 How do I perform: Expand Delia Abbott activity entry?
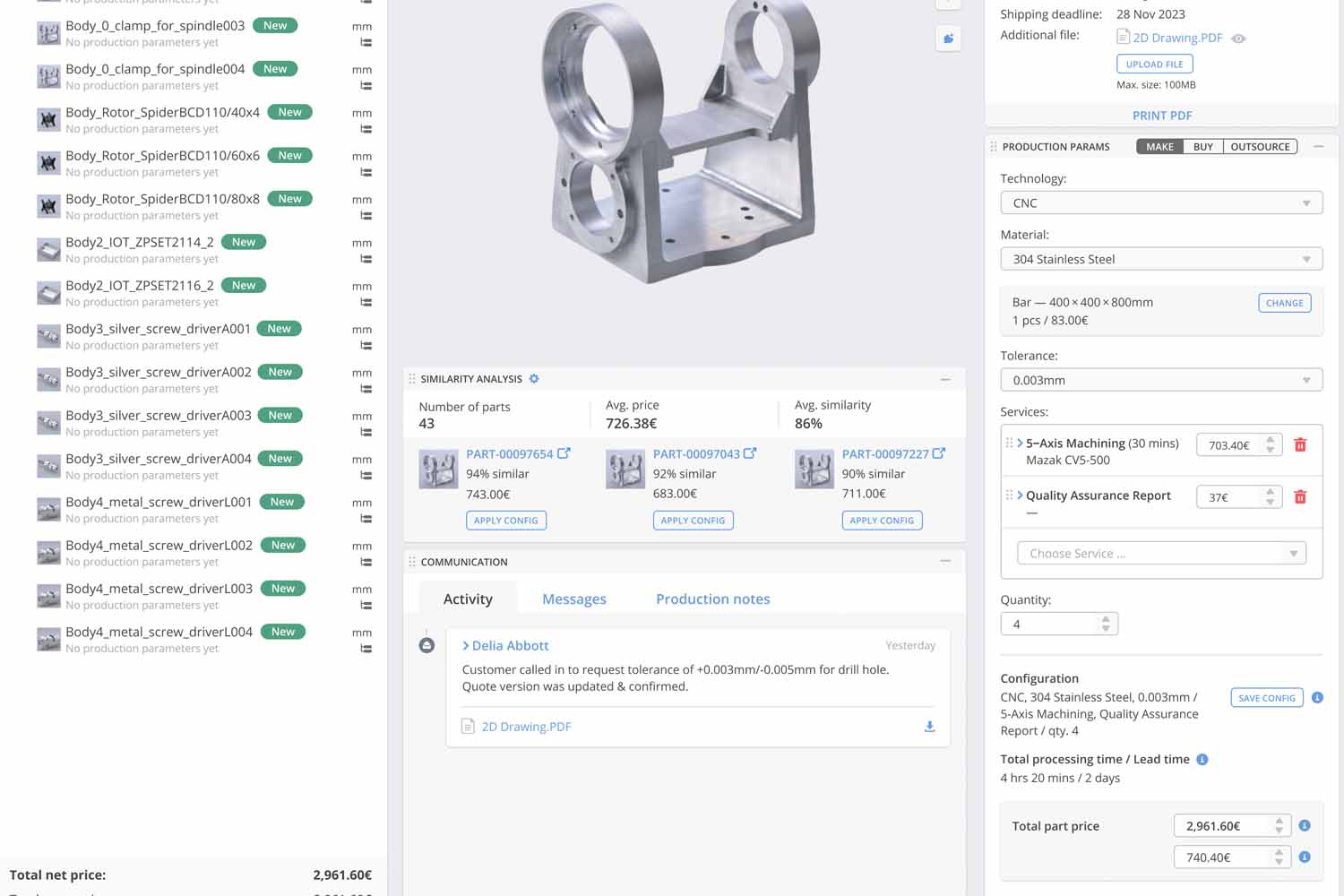pos(466,645)
